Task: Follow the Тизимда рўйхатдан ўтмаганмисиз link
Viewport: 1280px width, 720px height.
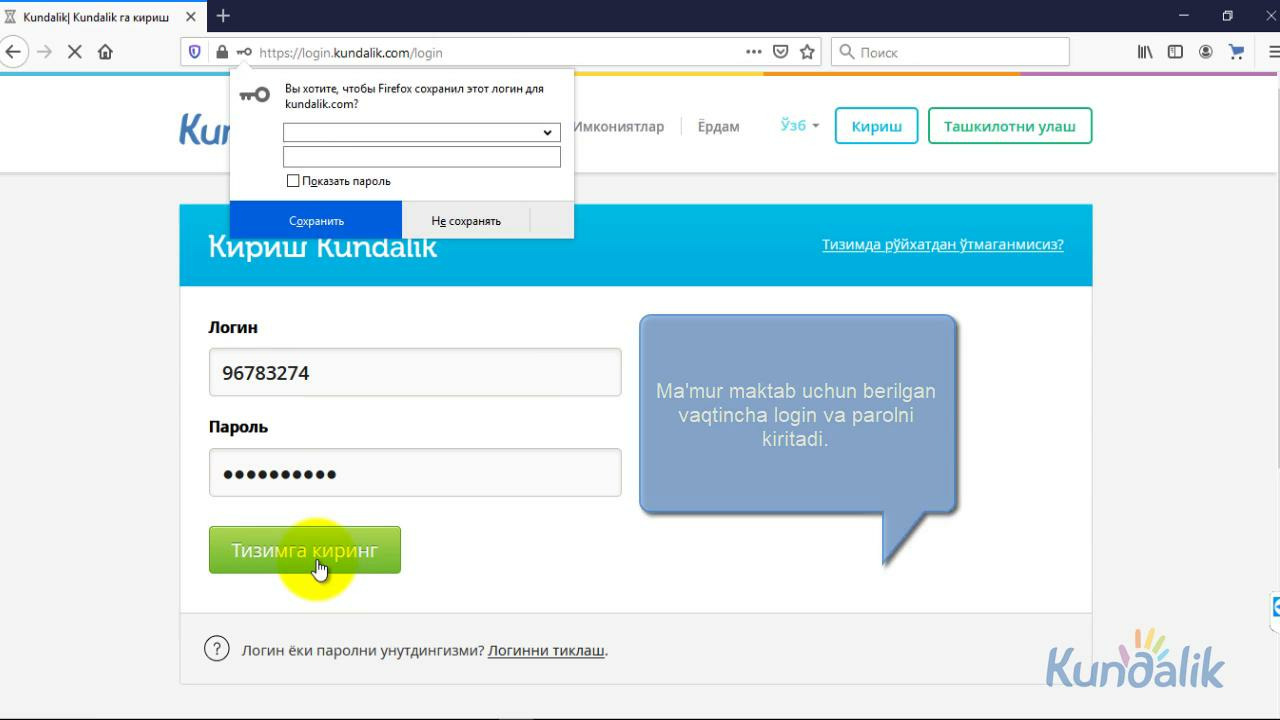Action: [943, 244]
